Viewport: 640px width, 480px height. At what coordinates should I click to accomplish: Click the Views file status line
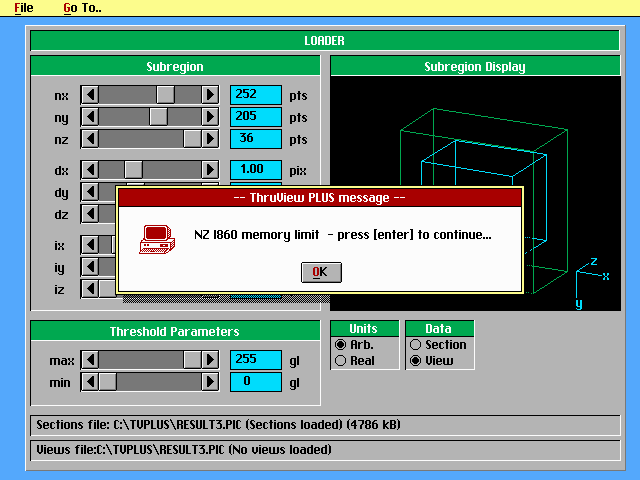pyautogui.click(x=325, y=450)
